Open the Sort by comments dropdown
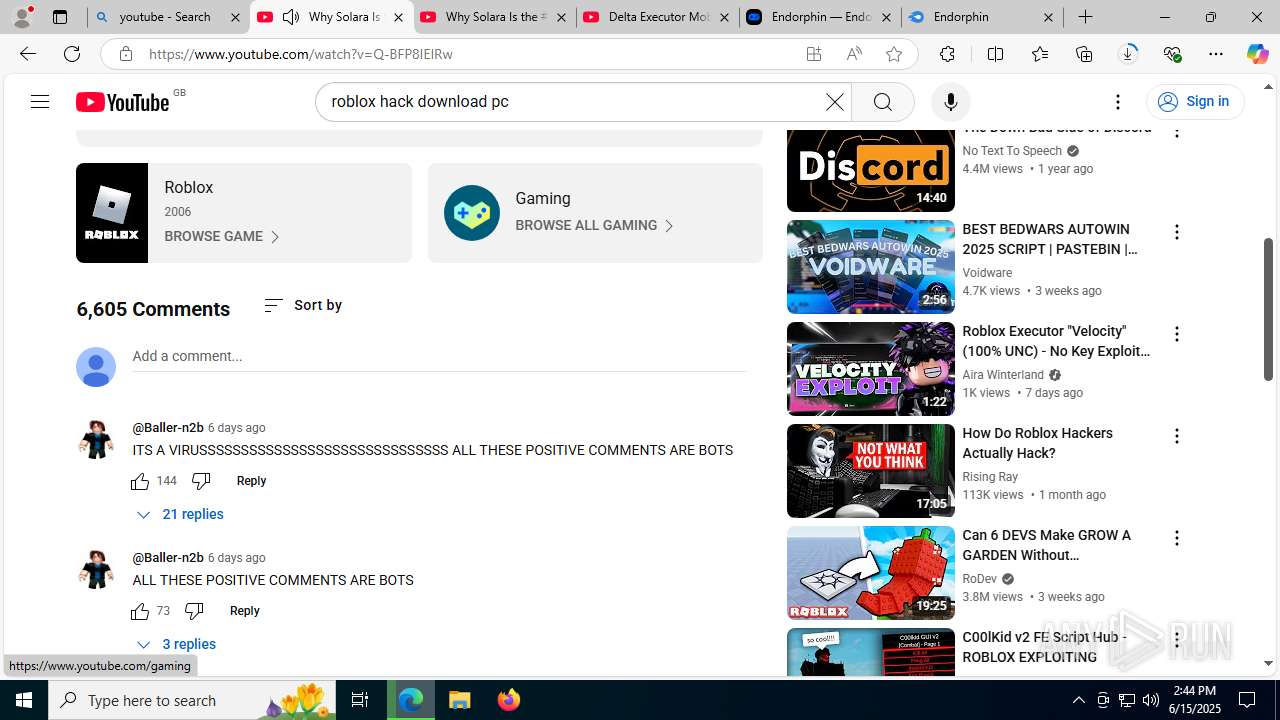This screenshot has height=720, width=1280. [x=303, y=305]
